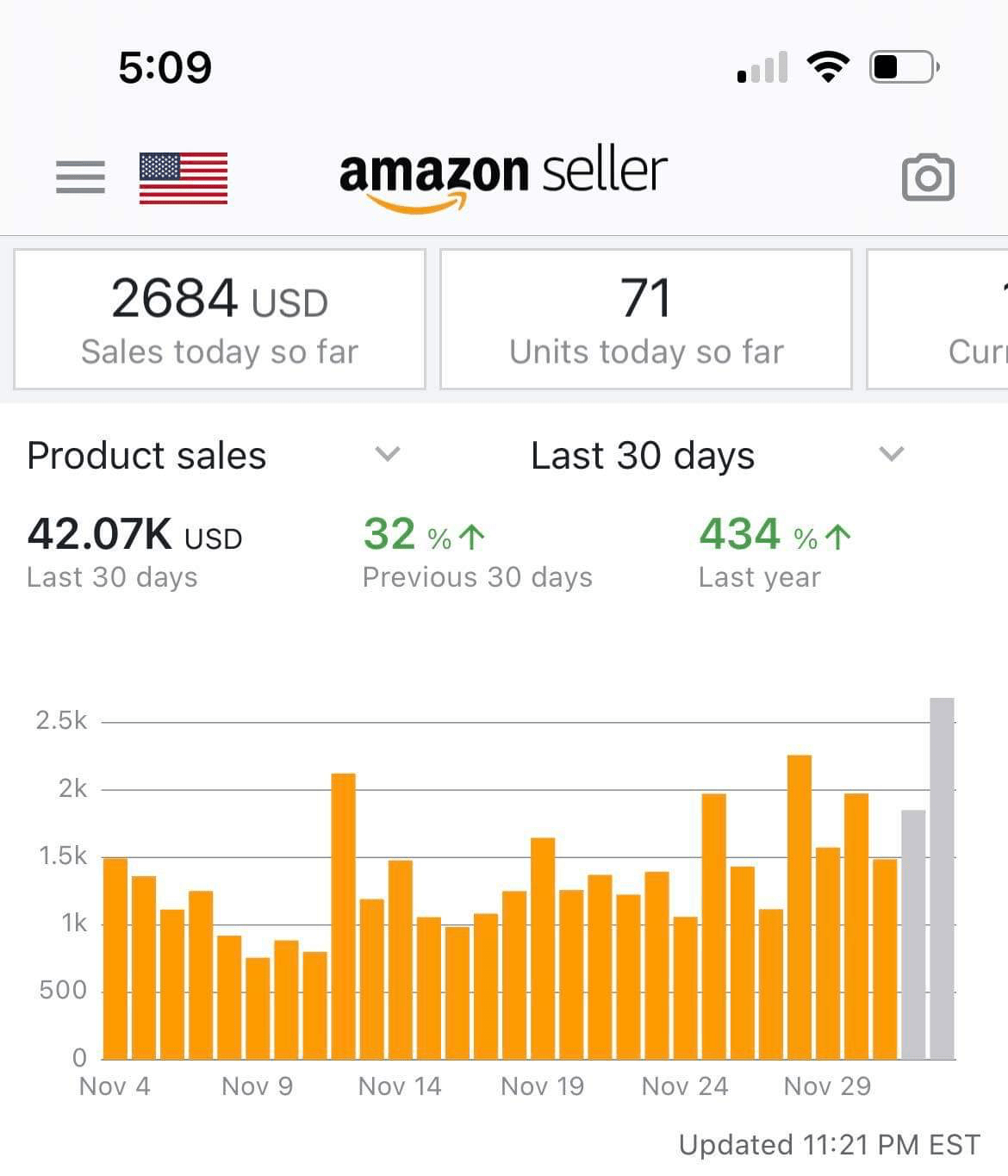Open the hamburger menu
This screenshot has height=1176, width=1008.
pos(80,177)
